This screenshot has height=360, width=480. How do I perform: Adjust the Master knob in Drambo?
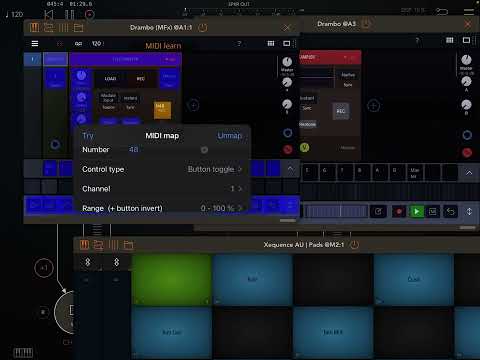(287, 62)
